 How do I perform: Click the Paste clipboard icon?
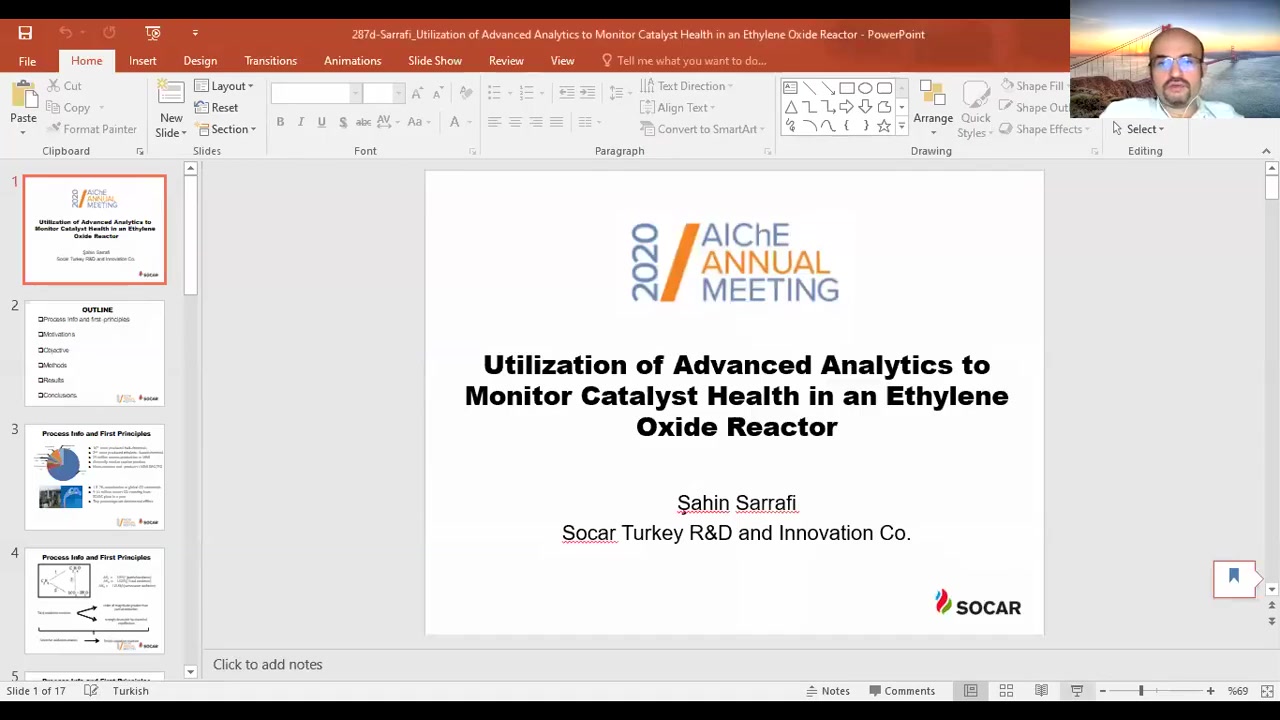point(23,96)
